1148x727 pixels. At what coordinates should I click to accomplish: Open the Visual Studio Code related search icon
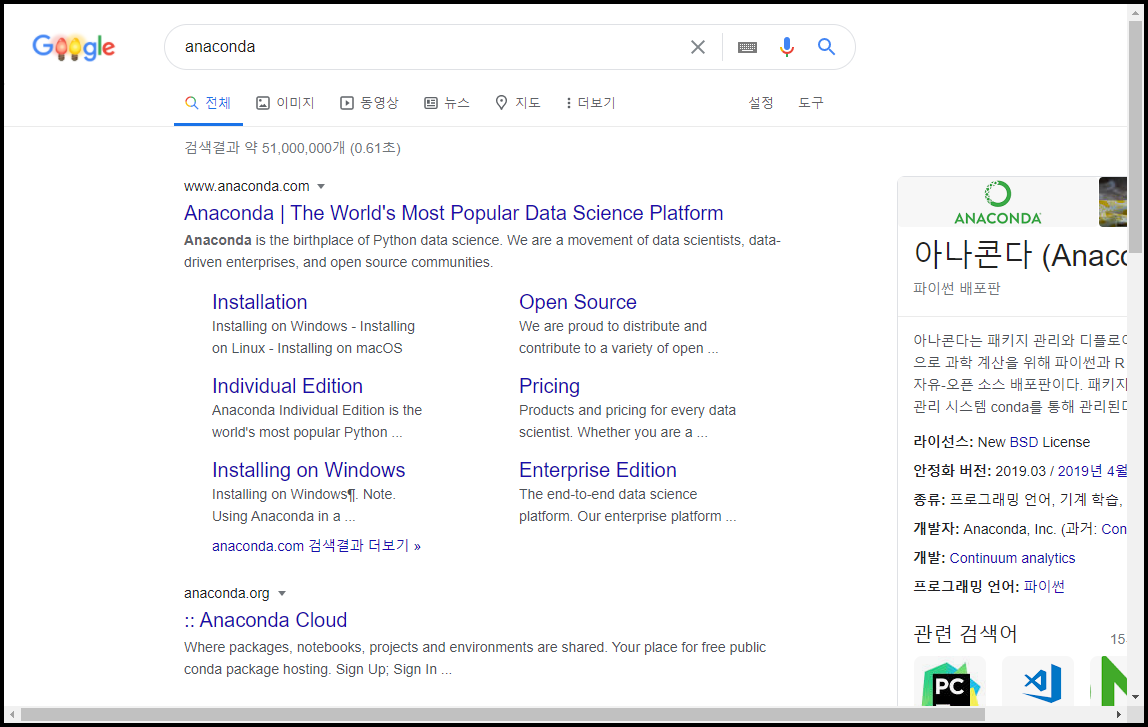[1038, 682]
